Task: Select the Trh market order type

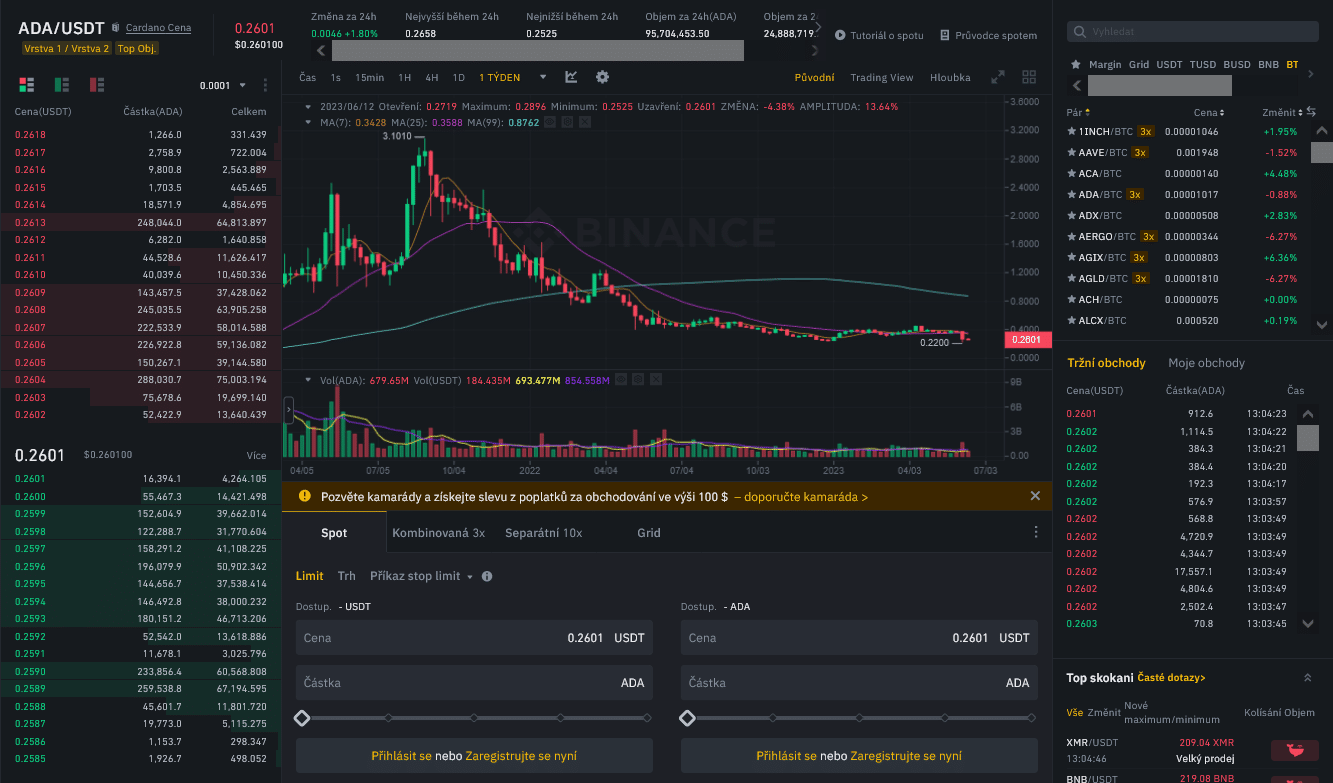Action: pos(346,576)
